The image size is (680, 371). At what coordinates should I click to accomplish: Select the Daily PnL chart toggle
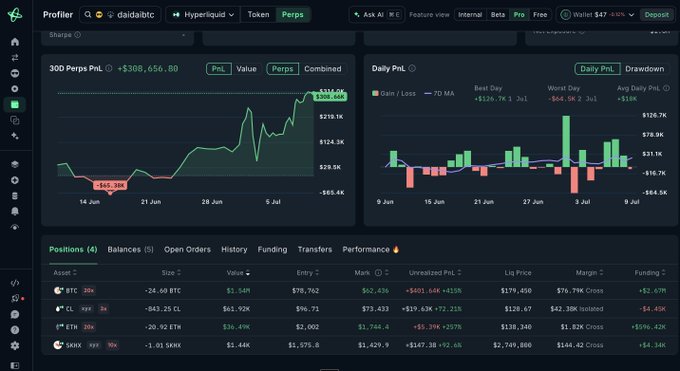pyautogui.click(x=597, y=69)
